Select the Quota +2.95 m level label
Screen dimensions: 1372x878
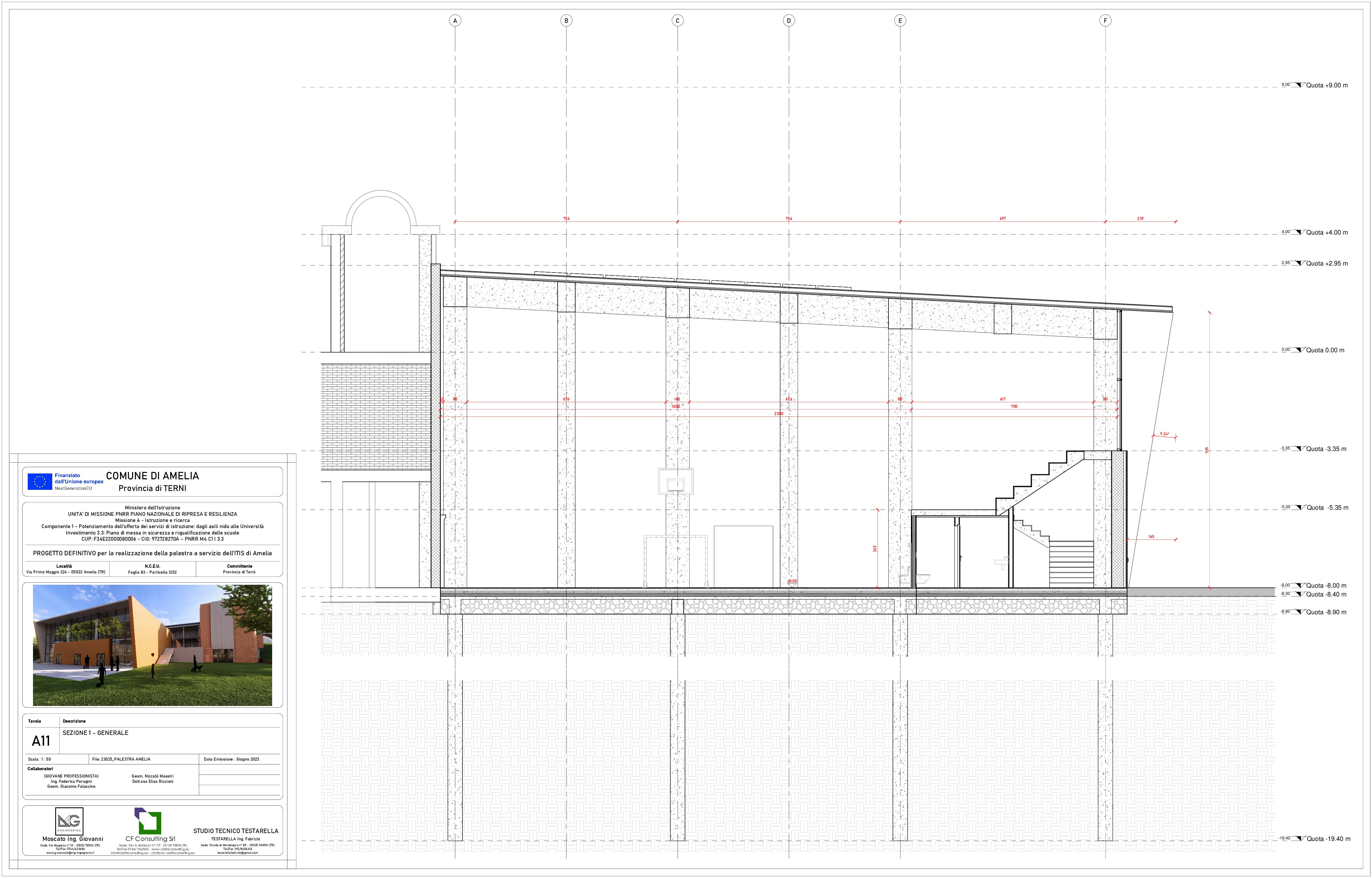point(1327,263)
